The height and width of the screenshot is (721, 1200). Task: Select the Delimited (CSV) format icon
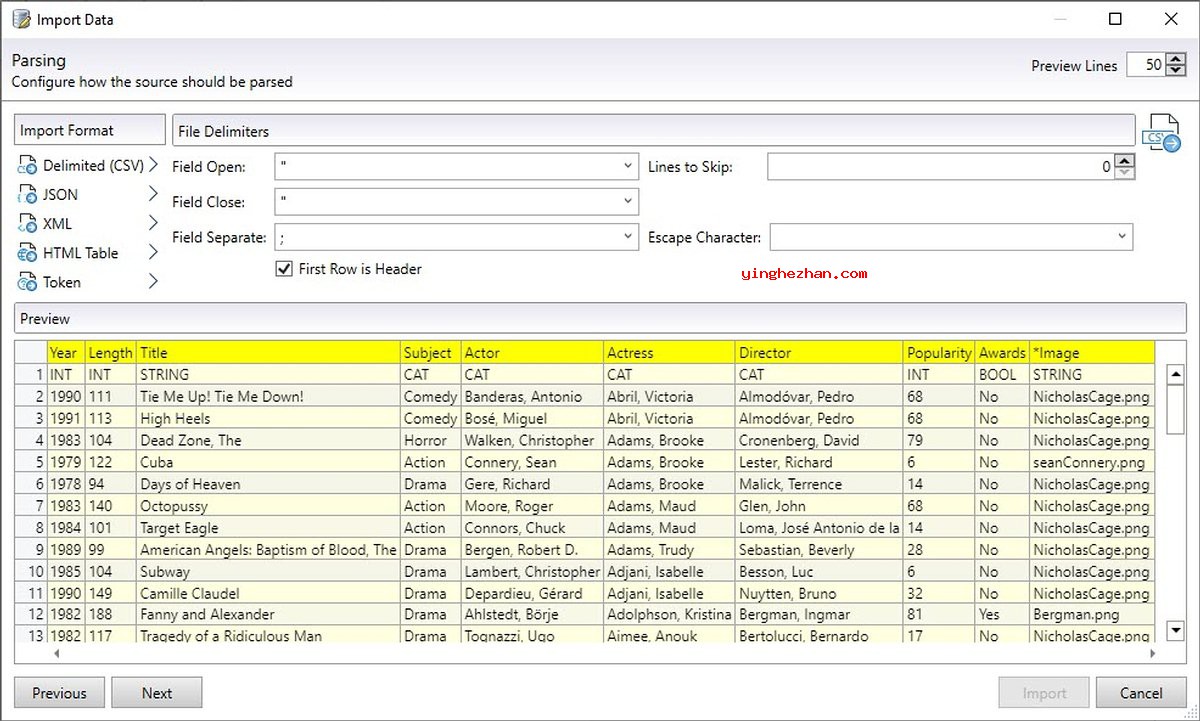pyautogui.click(x=27, y=166)
